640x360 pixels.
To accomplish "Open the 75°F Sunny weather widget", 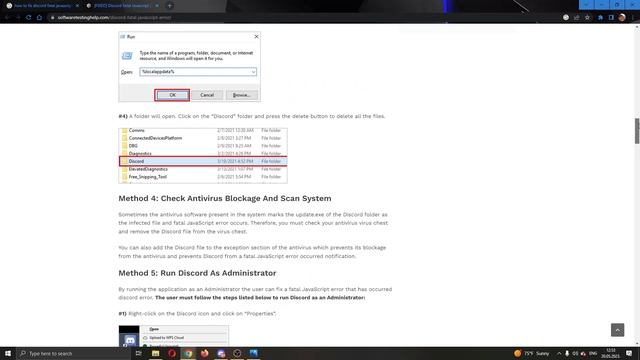I will coord(532,353).
